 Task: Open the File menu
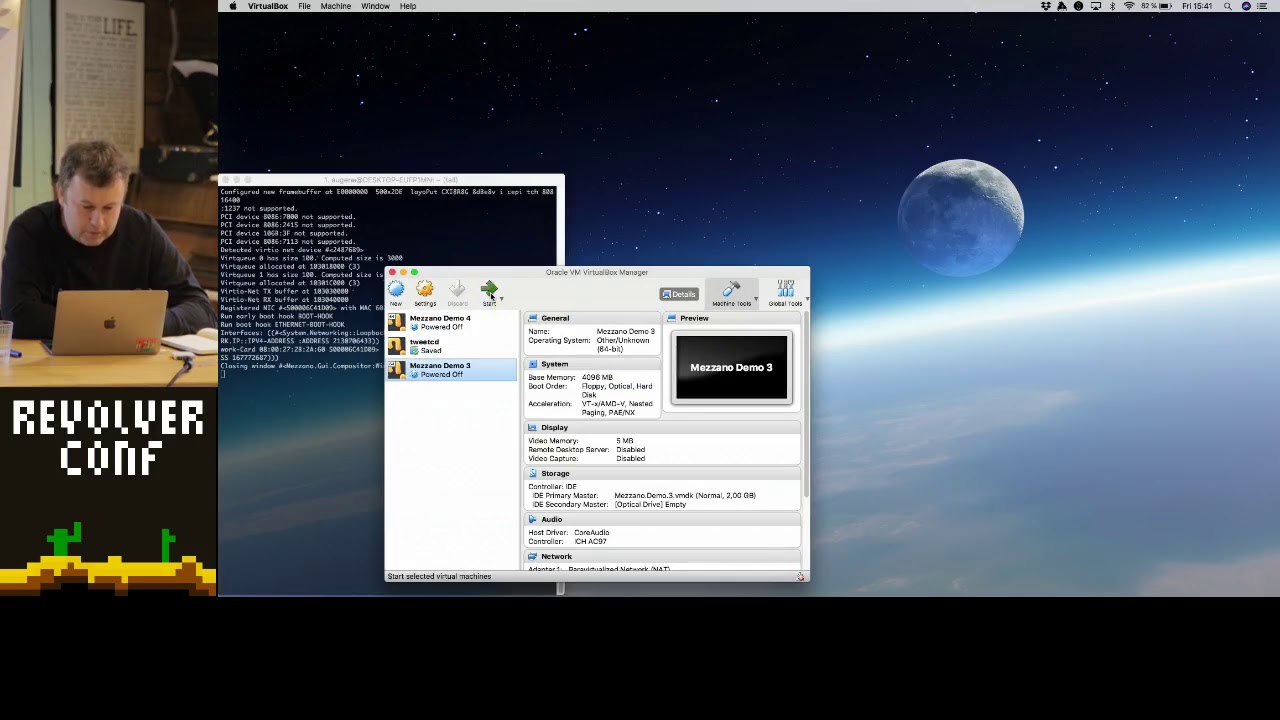304,6
